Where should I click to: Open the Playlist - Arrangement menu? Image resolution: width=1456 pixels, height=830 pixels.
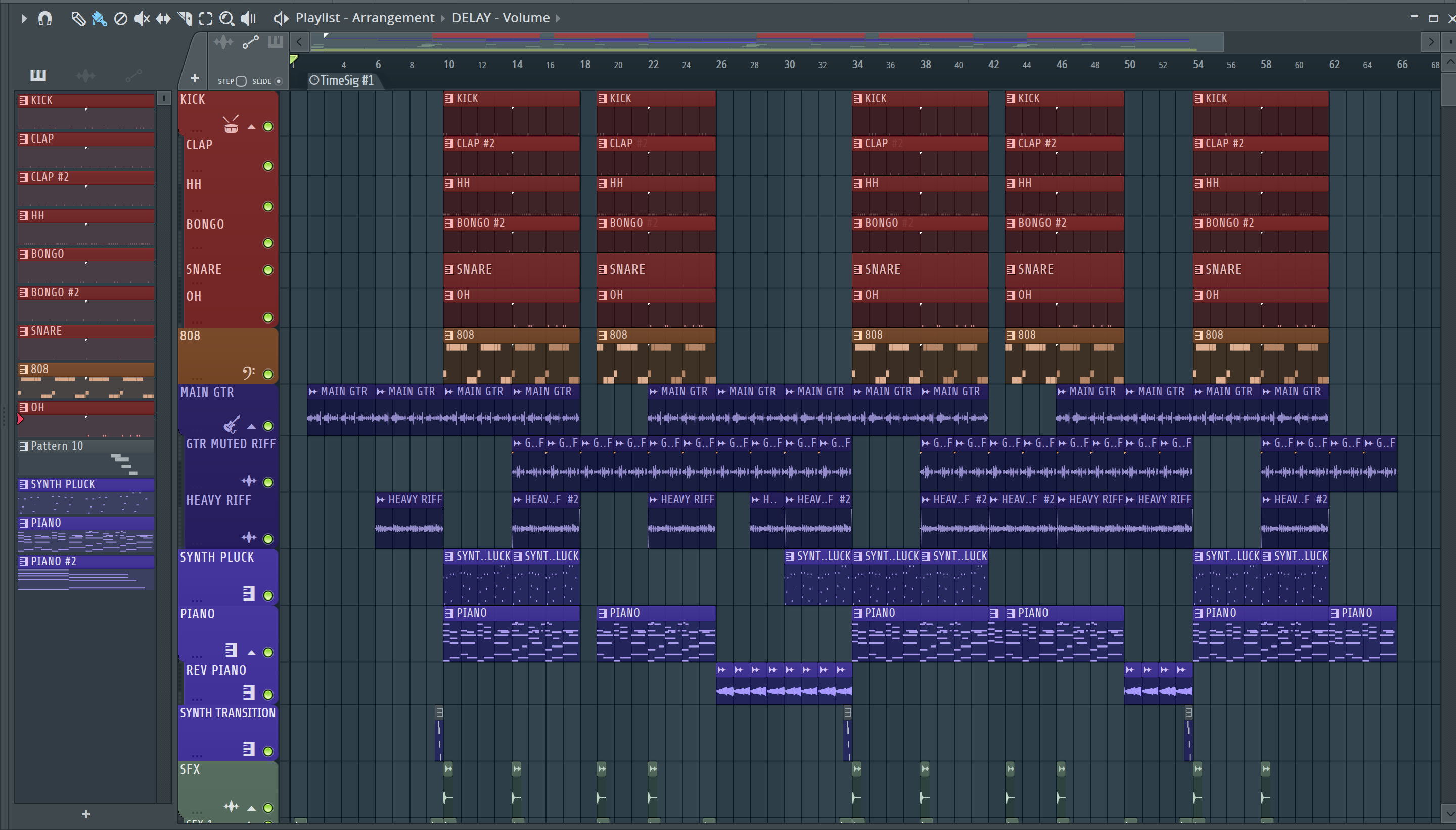tap(365, 18)
